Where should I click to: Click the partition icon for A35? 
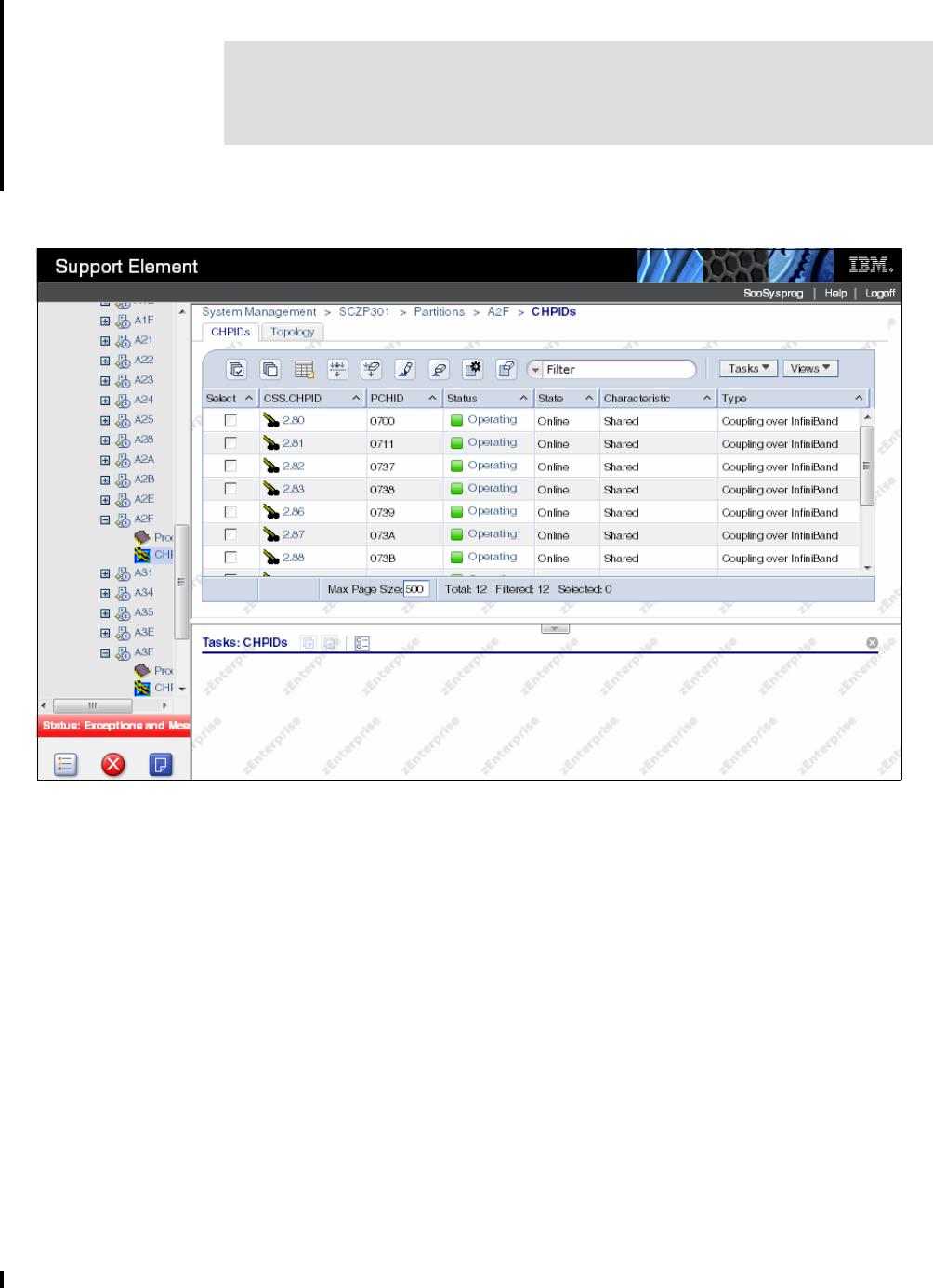click(x=123, y=613)
